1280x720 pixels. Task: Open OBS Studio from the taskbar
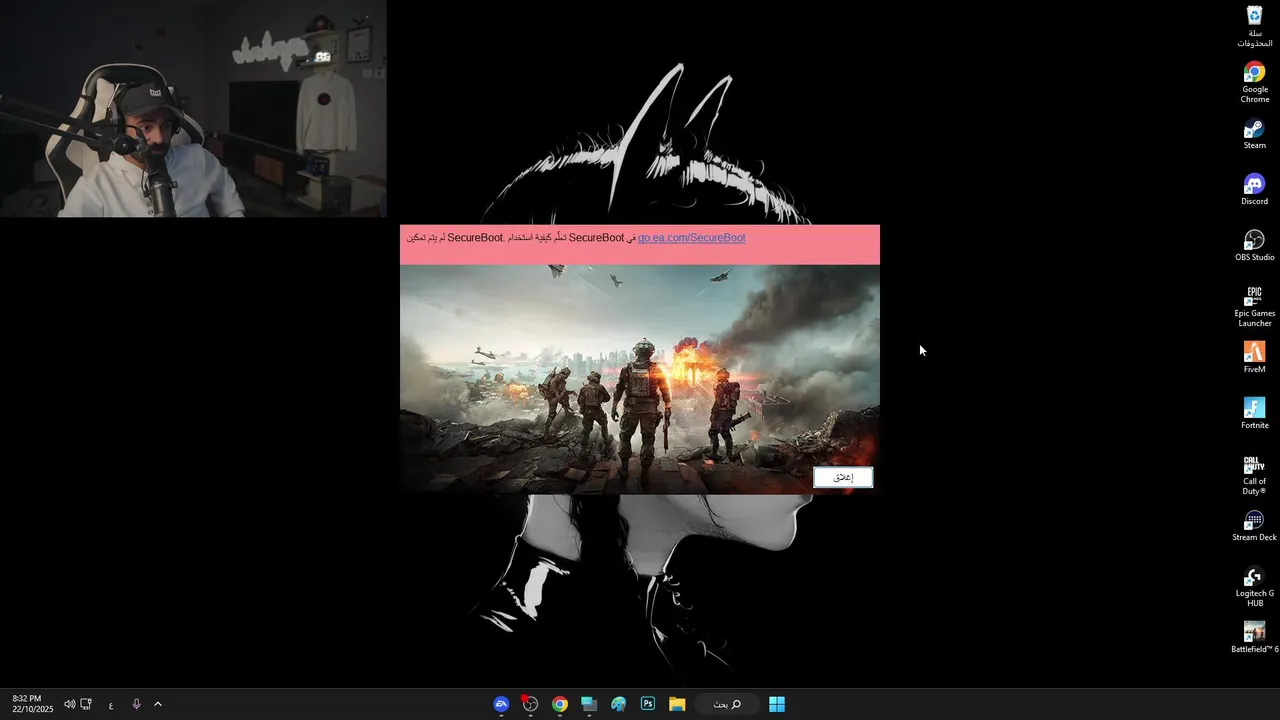pos(530,704)
